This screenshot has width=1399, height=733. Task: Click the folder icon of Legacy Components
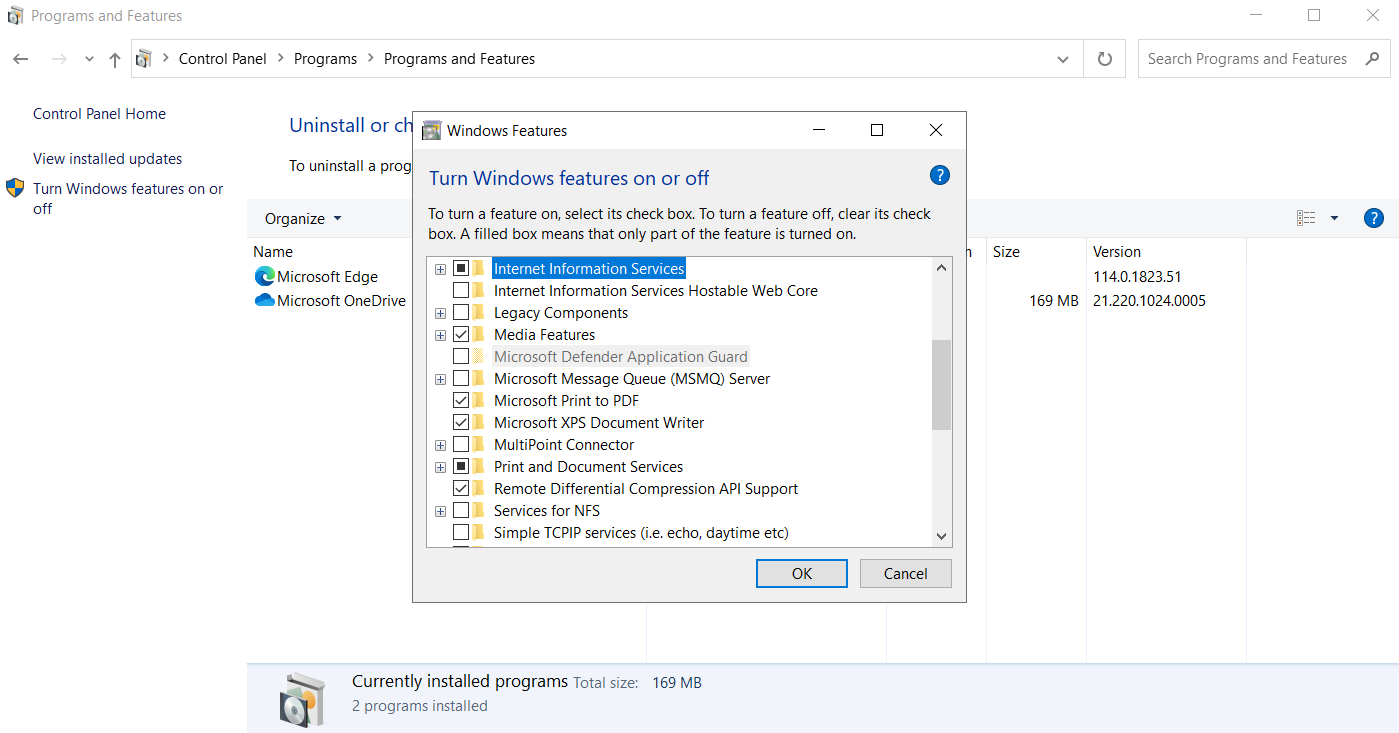tap(479, 313)
